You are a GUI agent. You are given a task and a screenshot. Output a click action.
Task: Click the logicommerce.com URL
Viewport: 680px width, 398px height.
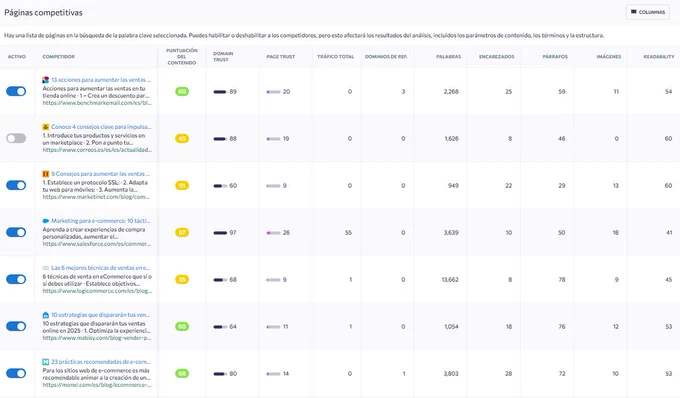pyautogui.click(x=97, y=291)
